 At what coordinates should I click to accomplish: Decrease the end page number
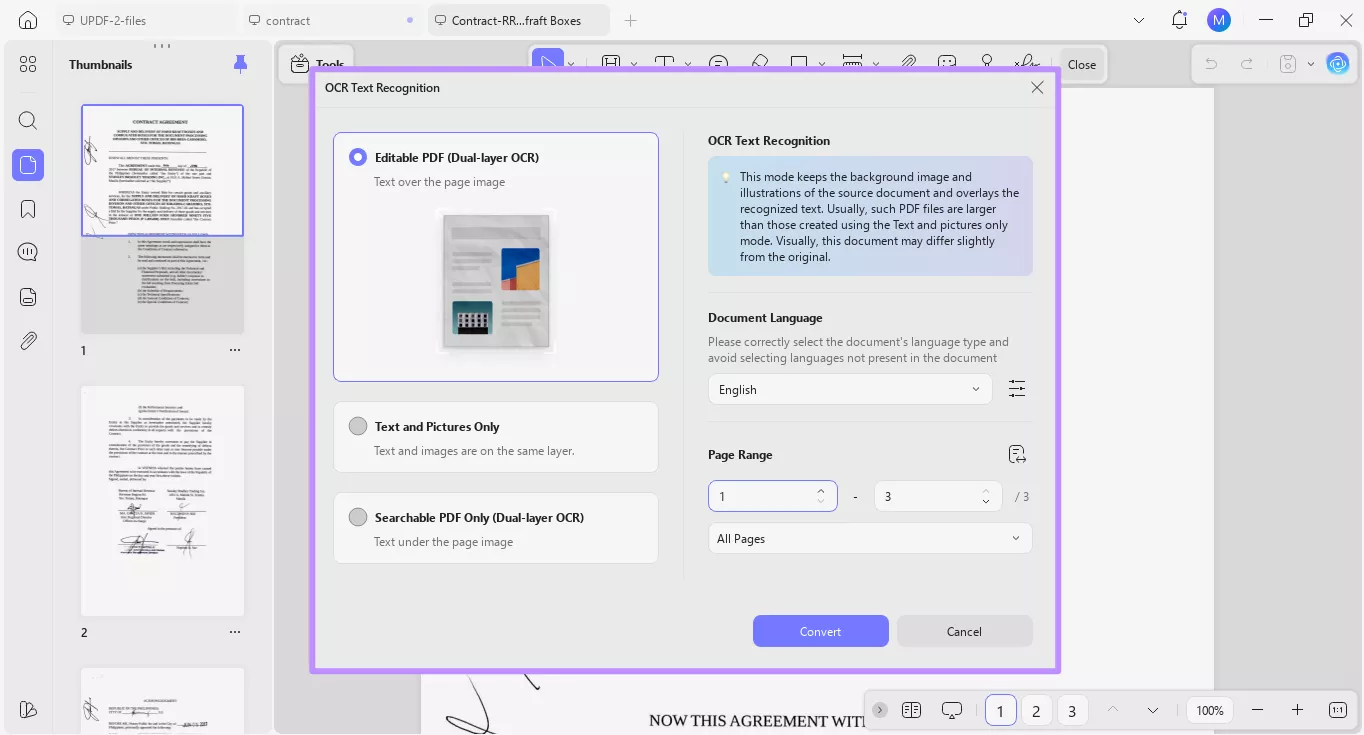(x=986, y=501)
